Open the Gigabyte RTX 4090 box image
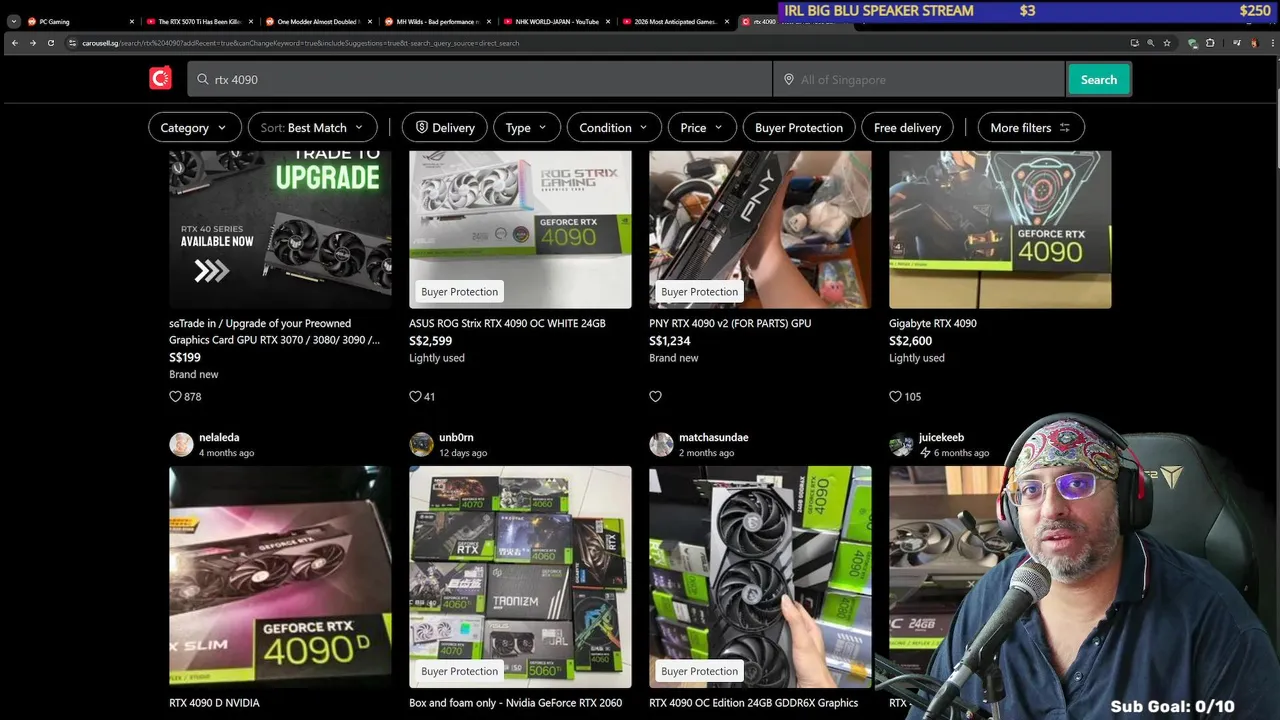 click(x=1000, y=229)
